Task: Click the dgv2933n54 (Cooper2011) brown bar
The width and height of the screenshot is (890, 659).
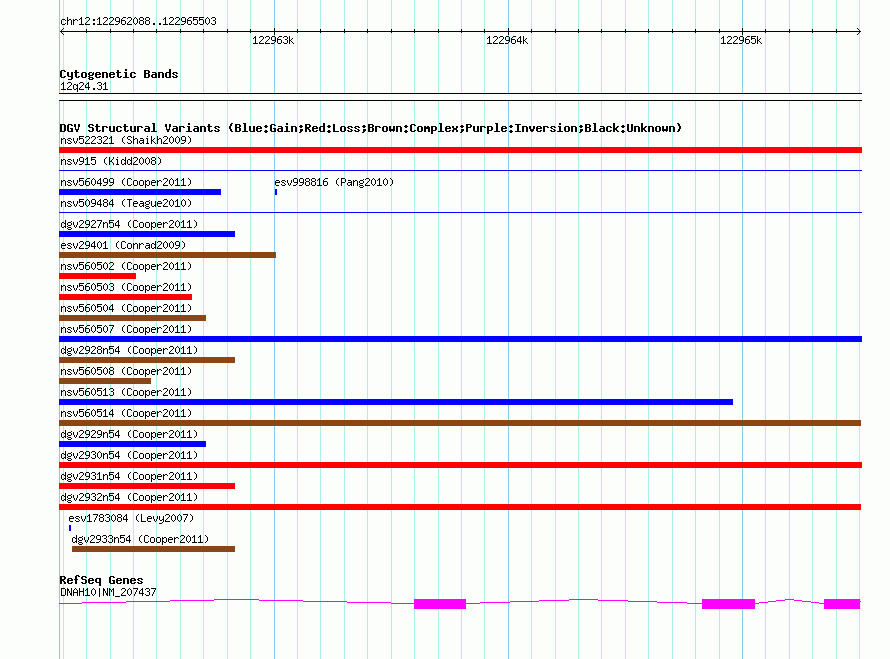Action: 153,549
